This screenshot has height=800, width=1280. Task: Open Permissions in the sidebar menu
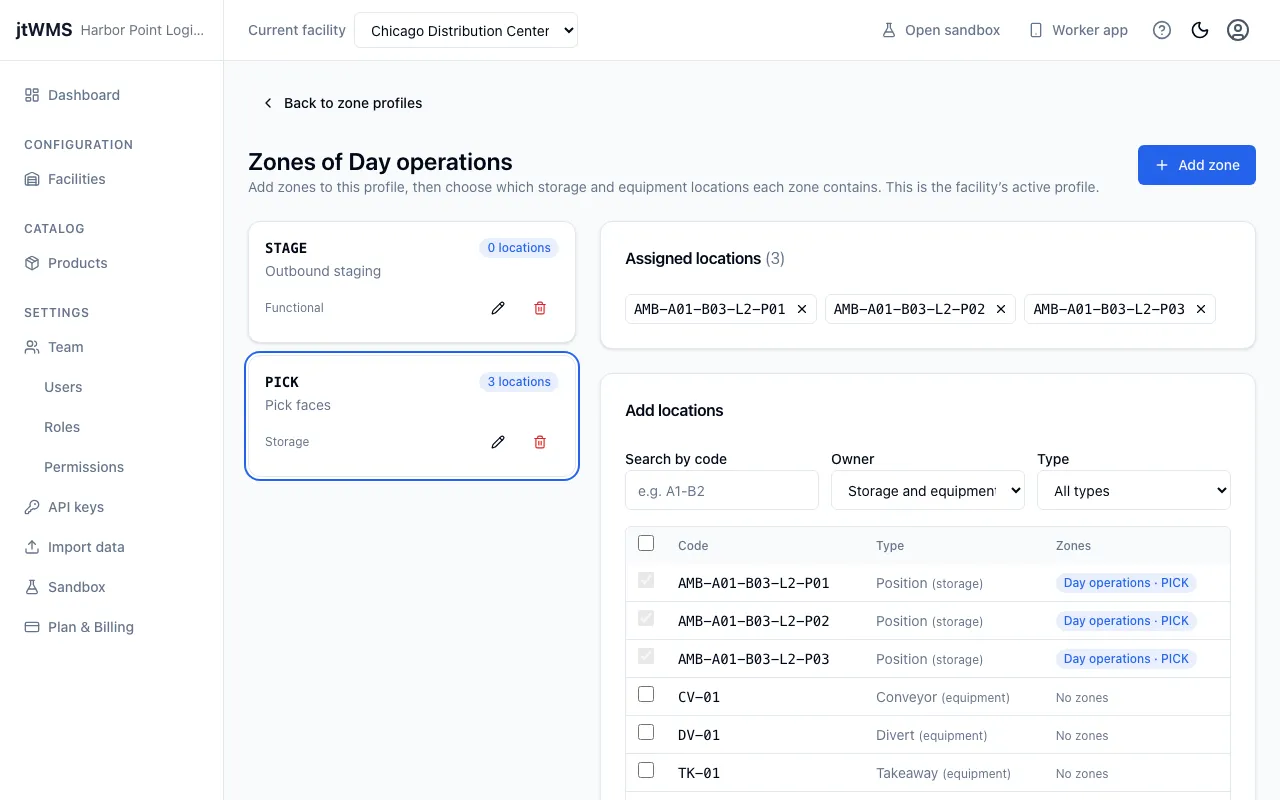[x=84, y=467]
